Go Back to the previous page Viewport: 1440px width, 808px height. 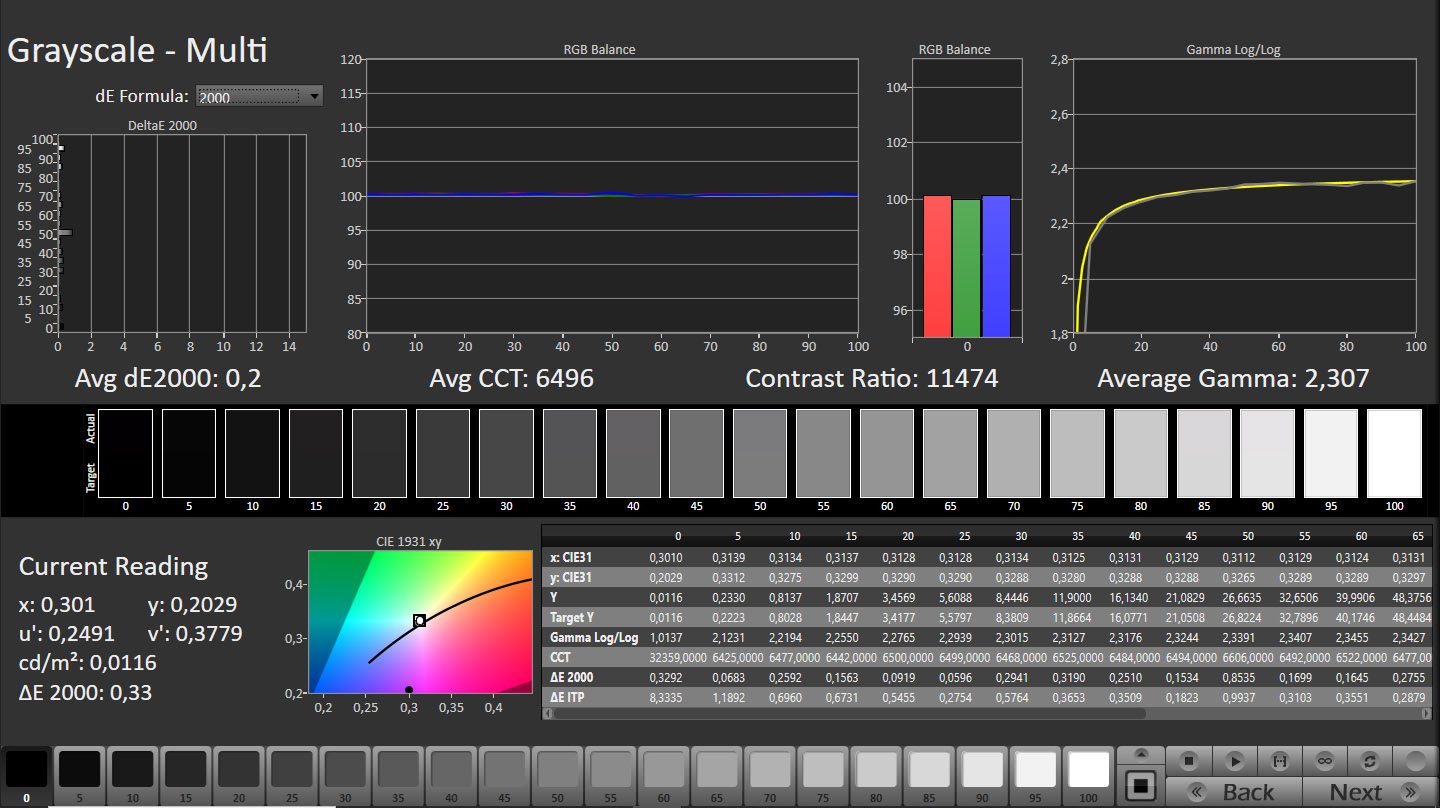[1234, 792]
